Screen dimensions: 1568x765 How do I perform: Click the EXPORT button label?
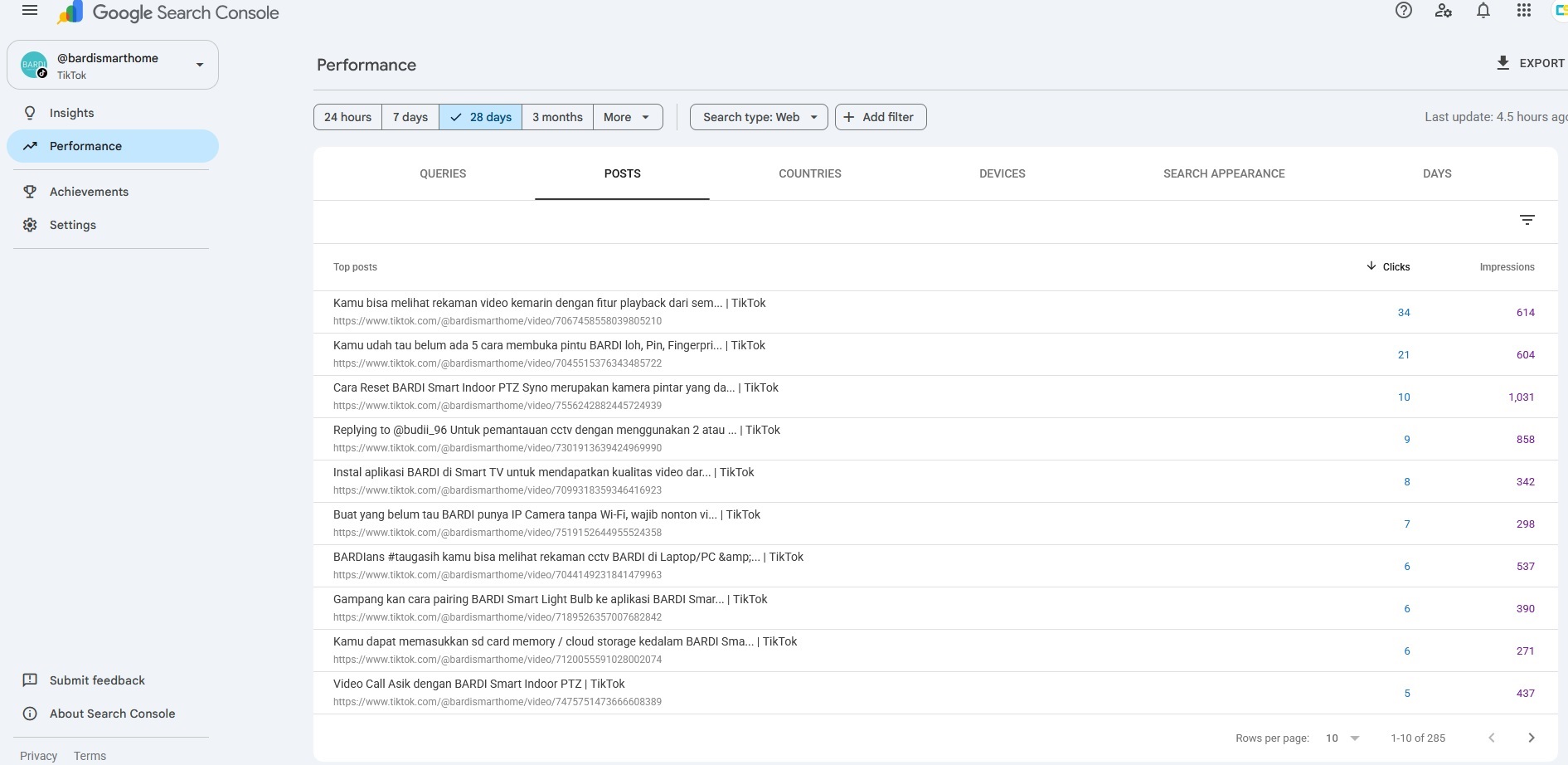pos(1541,63)
